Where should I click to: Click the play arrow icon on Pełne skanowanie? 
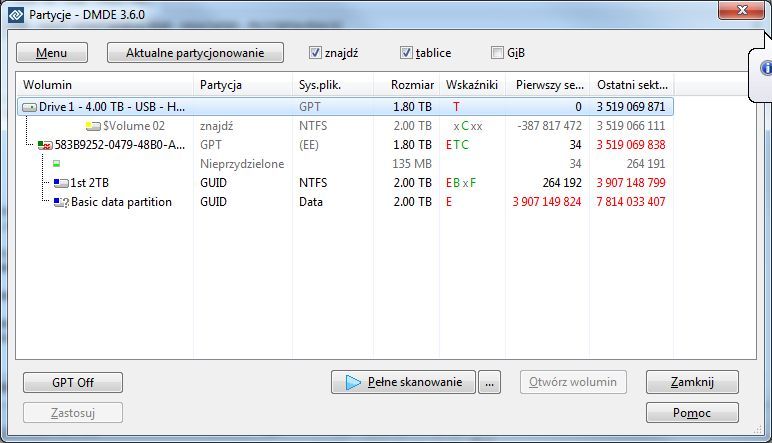353,382
